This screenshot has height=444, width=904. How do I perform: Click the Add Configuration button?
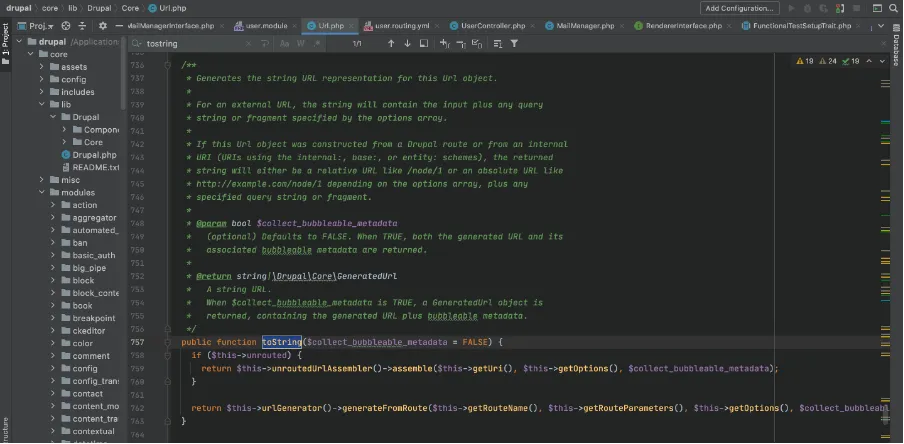click(740, 8)
